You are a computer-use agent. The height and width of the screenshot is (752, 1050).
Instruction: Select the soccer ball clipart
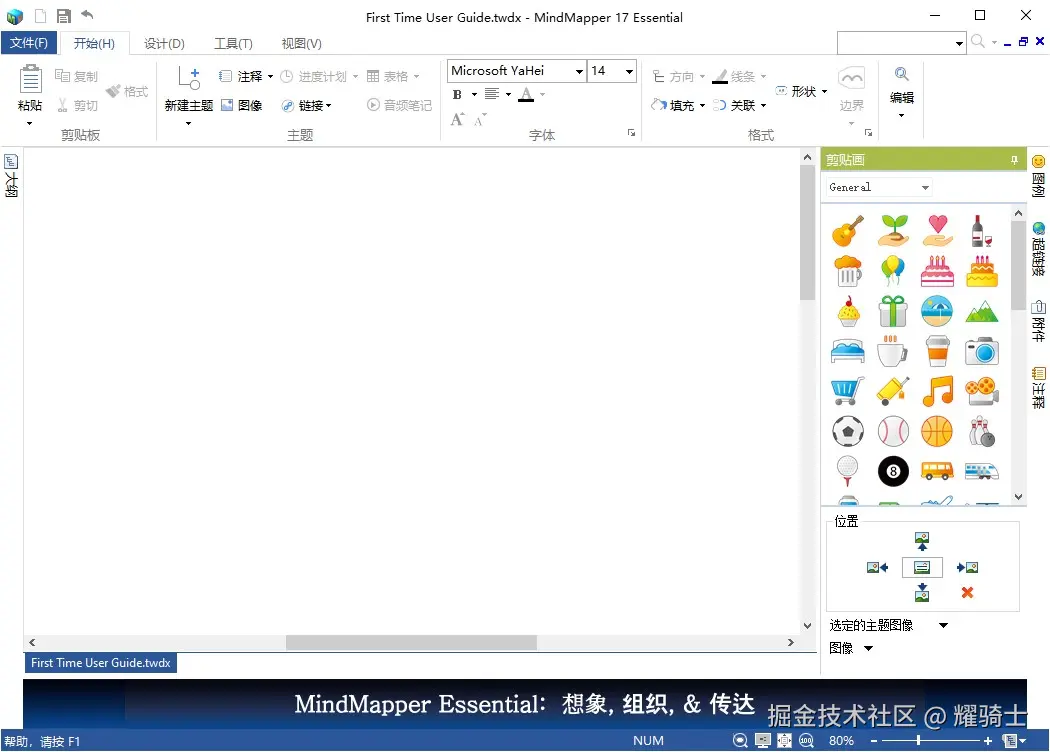click(x=848, y=431)
